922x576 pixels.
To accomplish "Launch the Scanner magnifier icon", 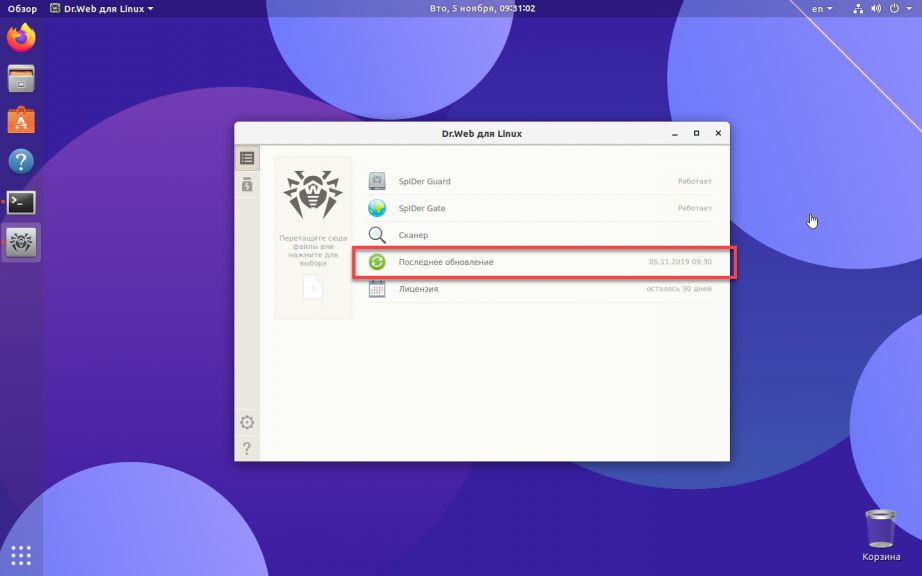I will 377,235.
